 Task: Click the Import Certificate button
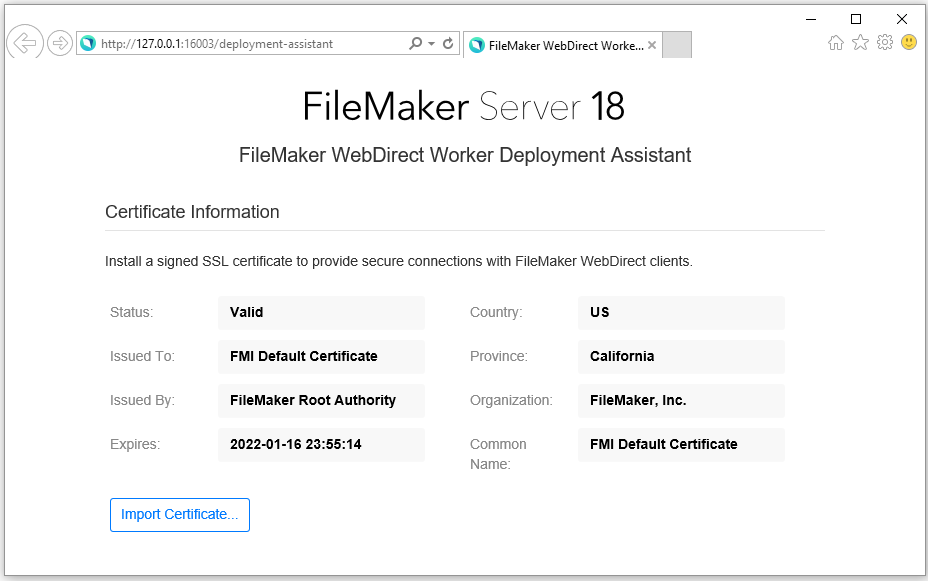click(x=179, y=514)
